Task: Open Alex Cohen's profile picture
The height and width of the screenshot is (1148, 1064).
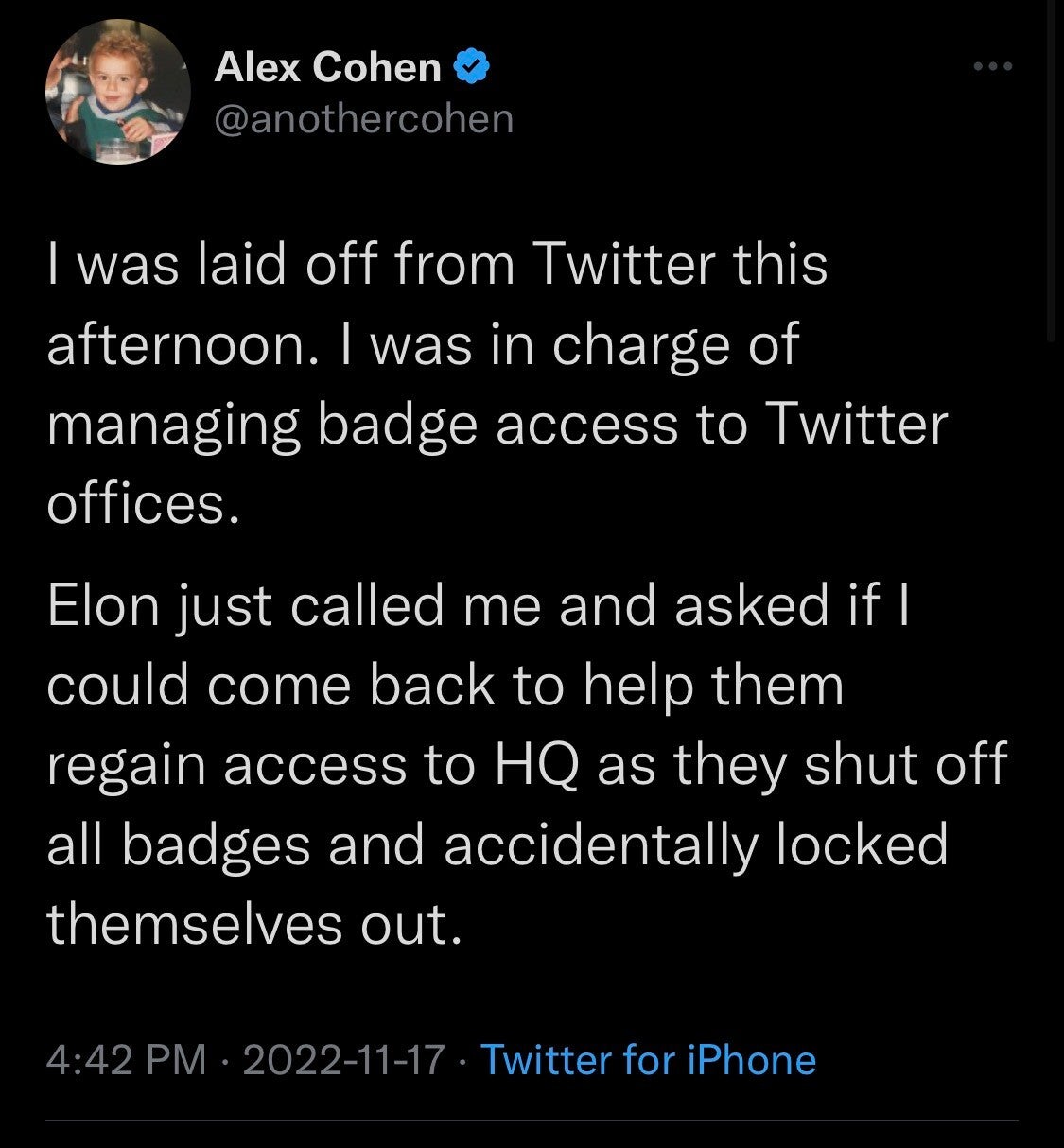Action: click(118, 91)
